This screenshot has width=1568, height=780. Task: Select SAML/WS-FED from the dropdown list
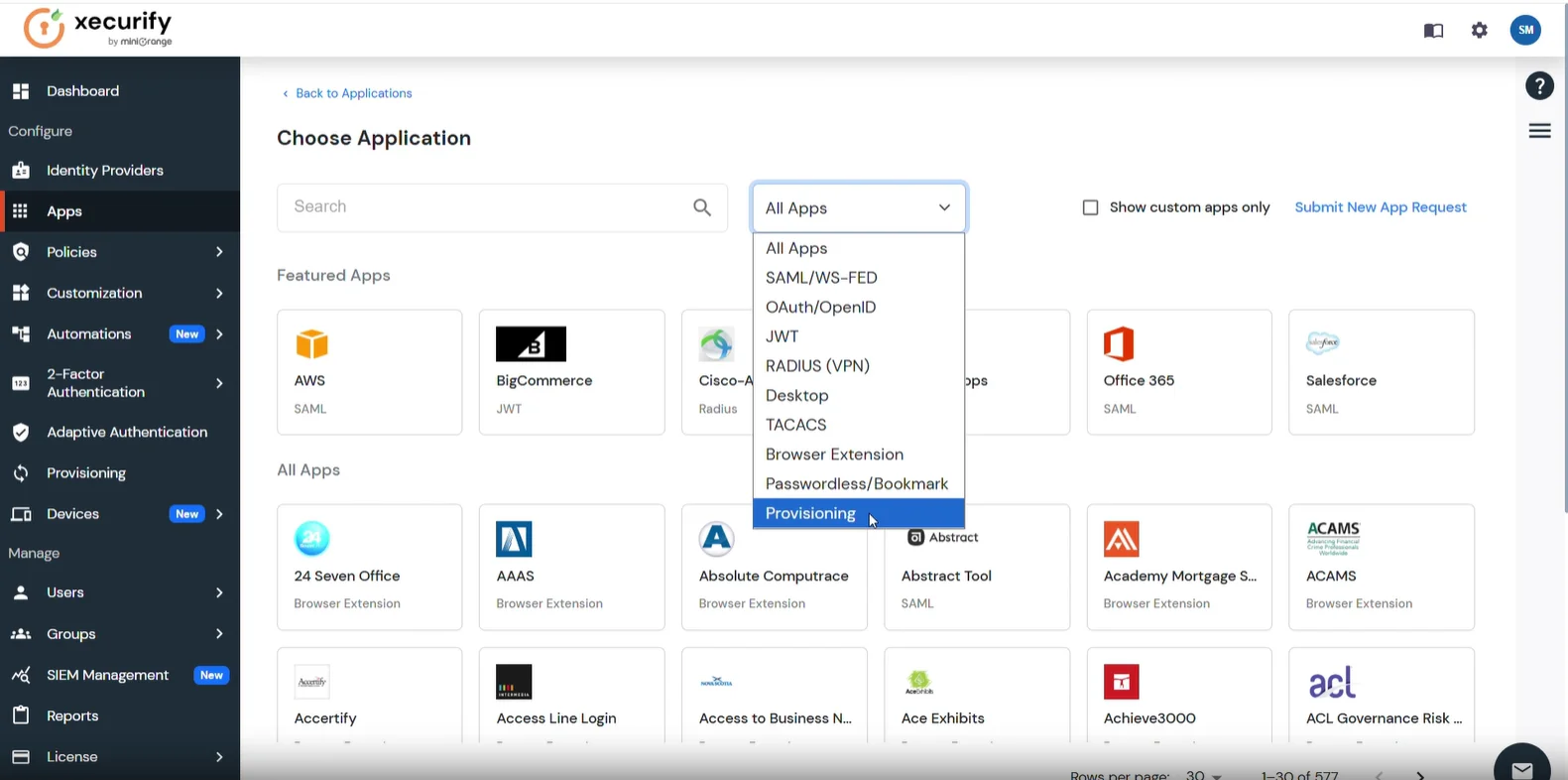click(x=859, y=278)
